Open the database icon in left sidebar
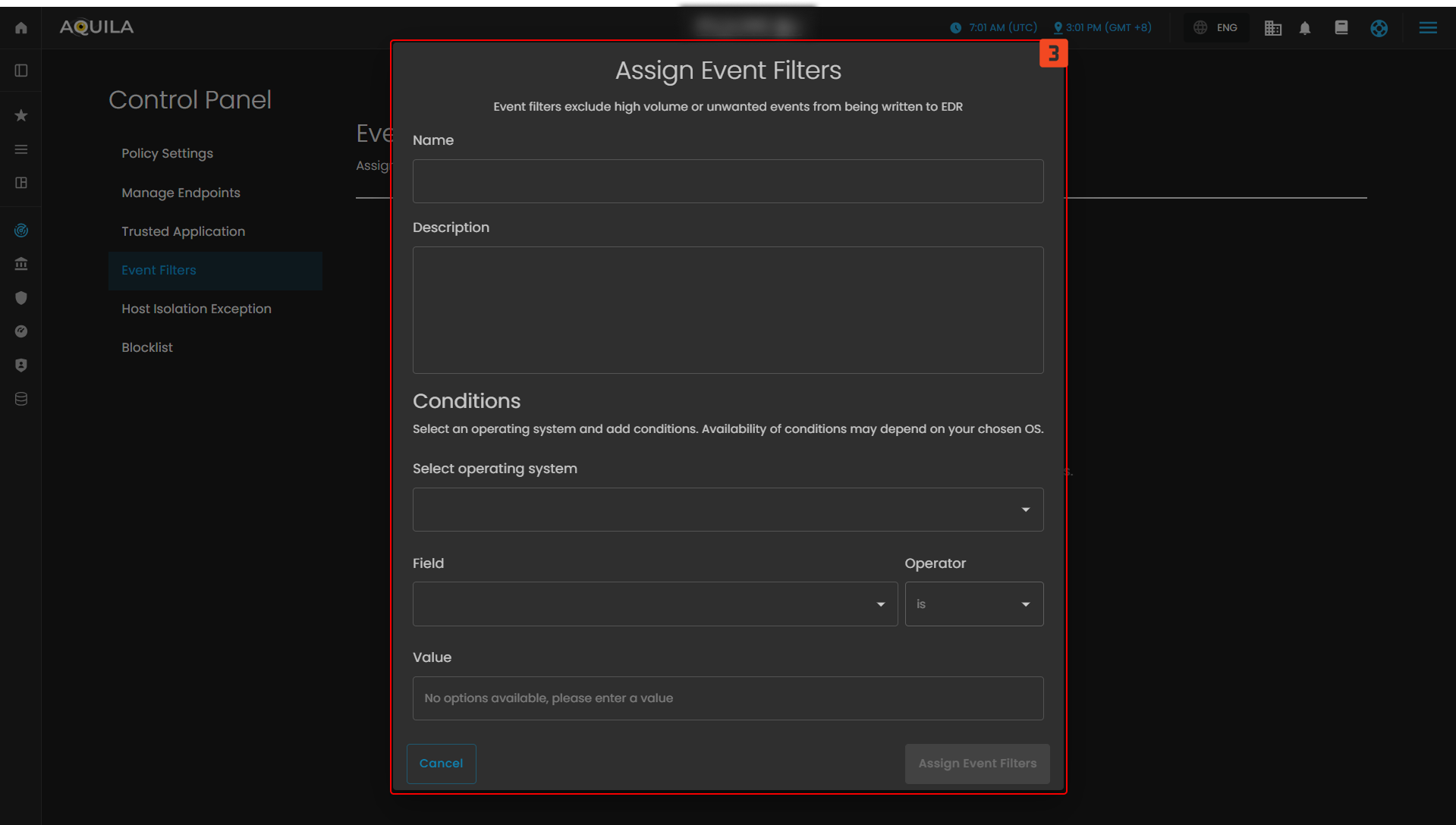This screenshot has height=825, width=1456. click(x=21, y=399)
